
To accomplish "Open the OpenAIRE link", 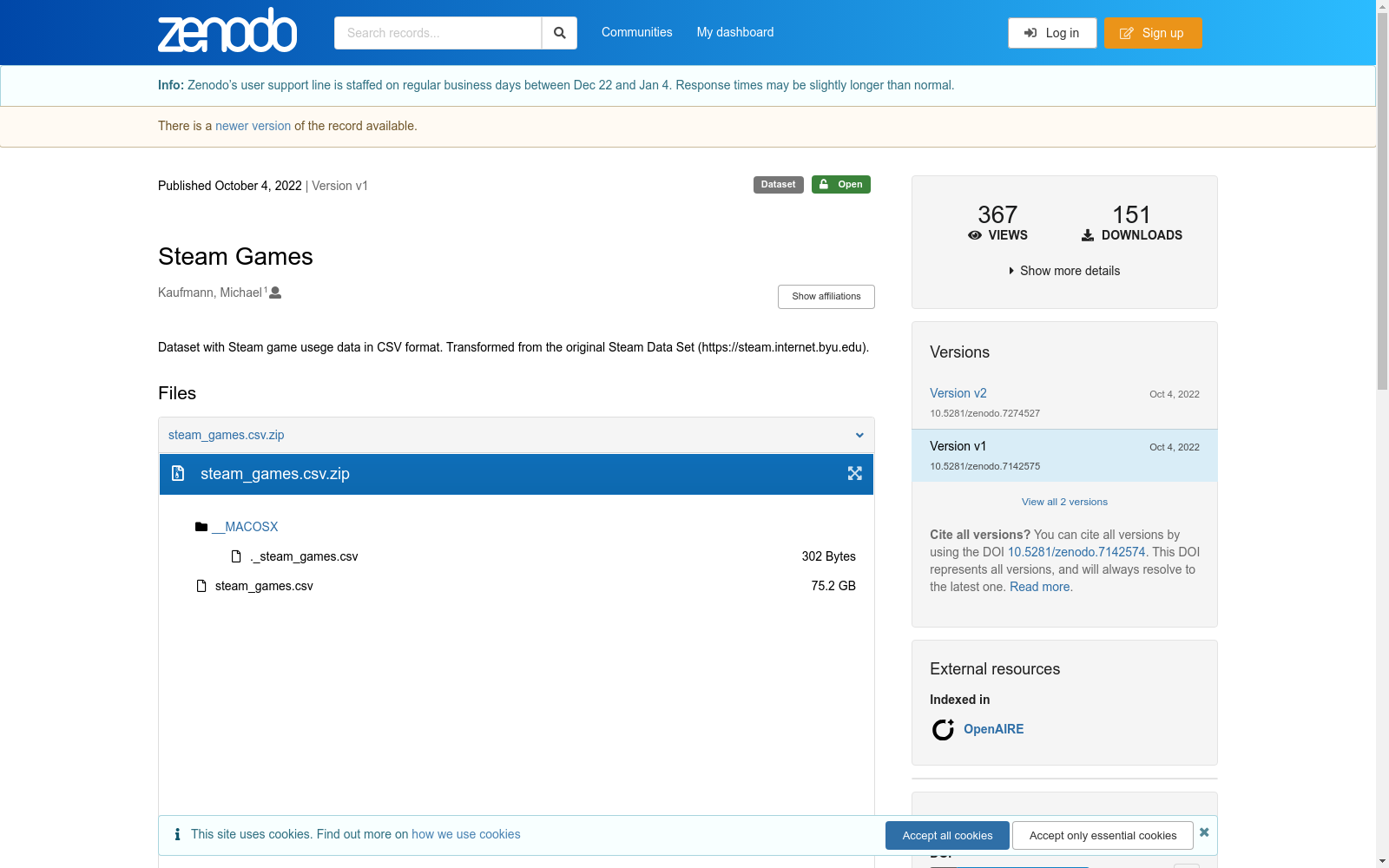I will [994, 729].
